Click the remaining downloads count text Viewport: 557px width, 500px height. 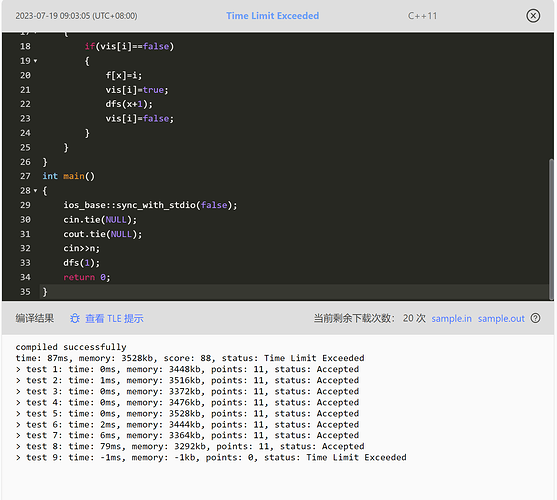coord(369,318)
